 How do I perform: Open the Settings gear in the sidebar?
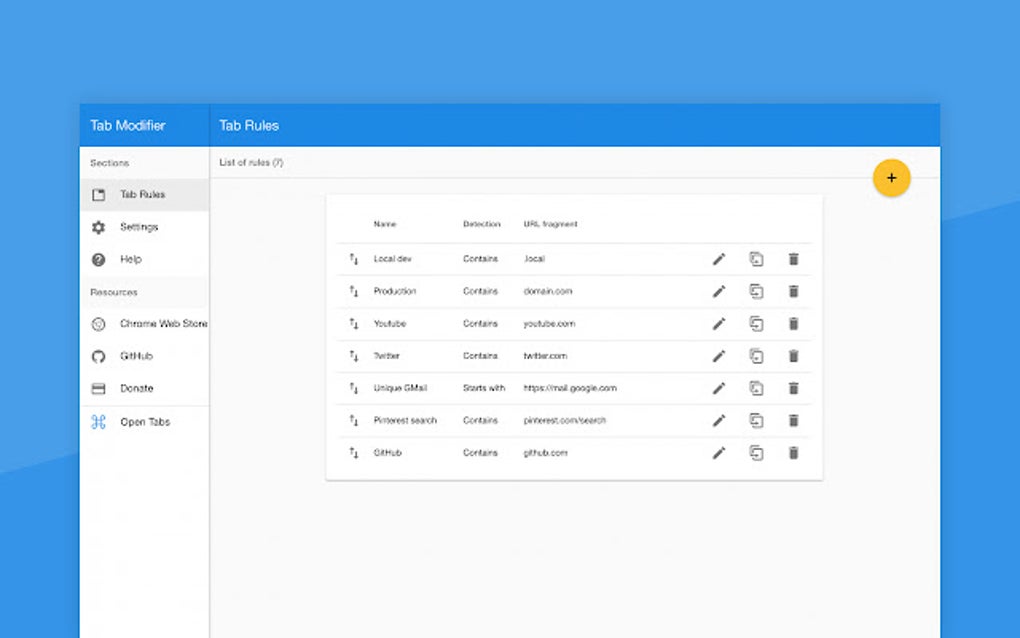(140, 227)
